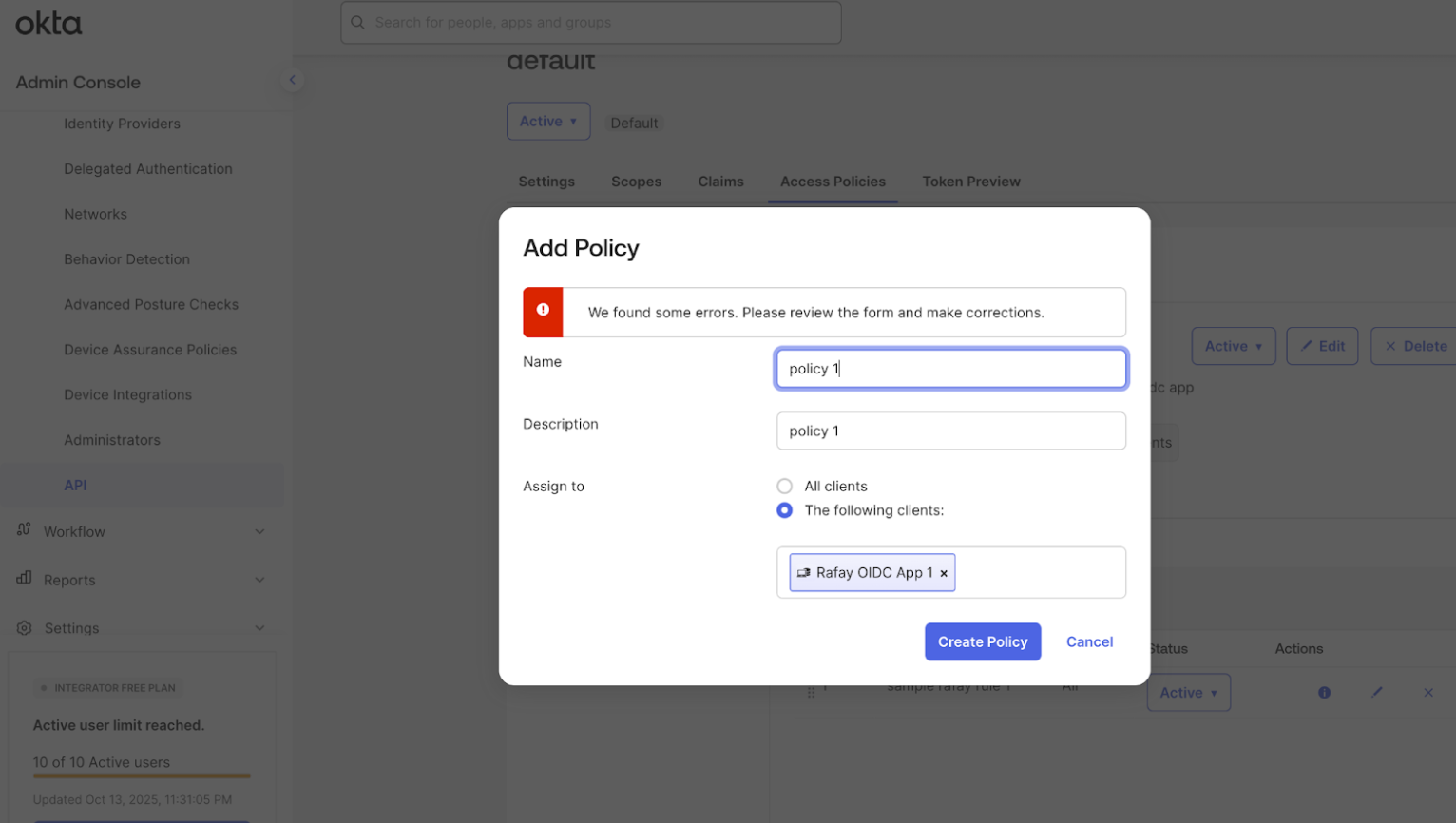Open the rule's Active status dropdown
Image resolution: width=1456 pixels, height=823 pixels.
[x=1188, y=693]
